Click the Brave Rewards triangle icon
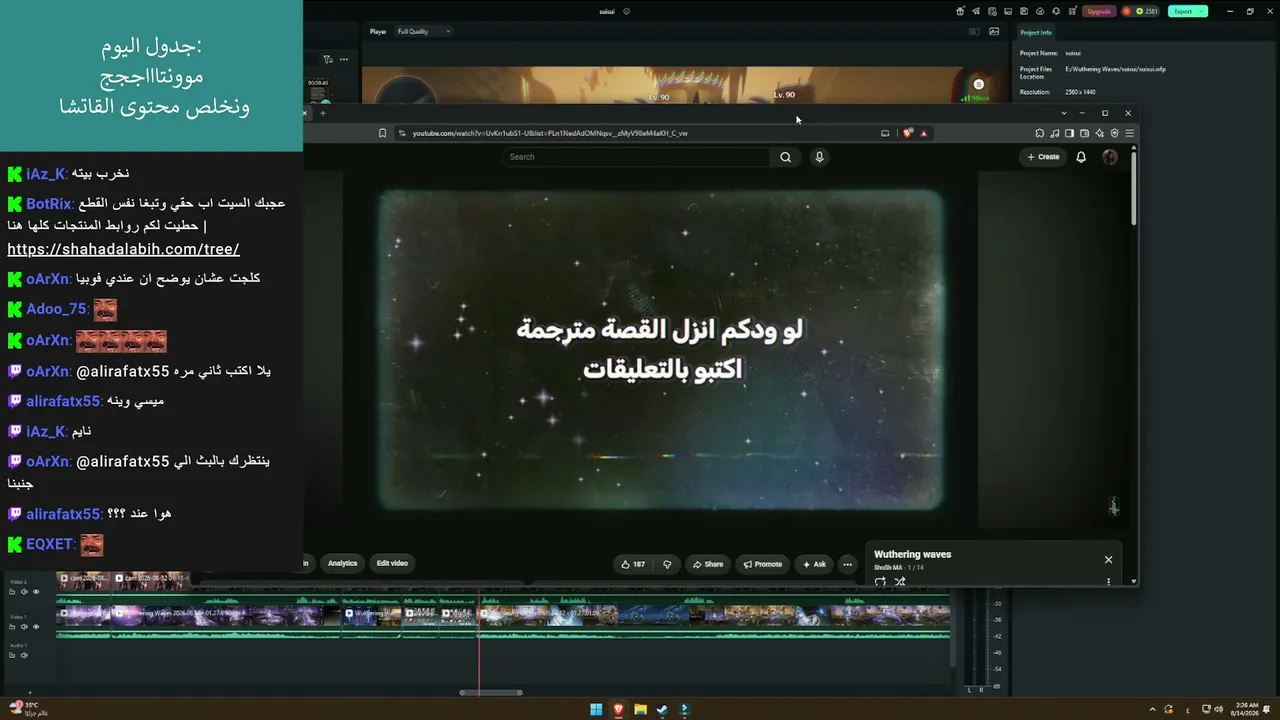Image resolution: width=1280 pixels, height=720 pixels. click(x=924, y=133)
